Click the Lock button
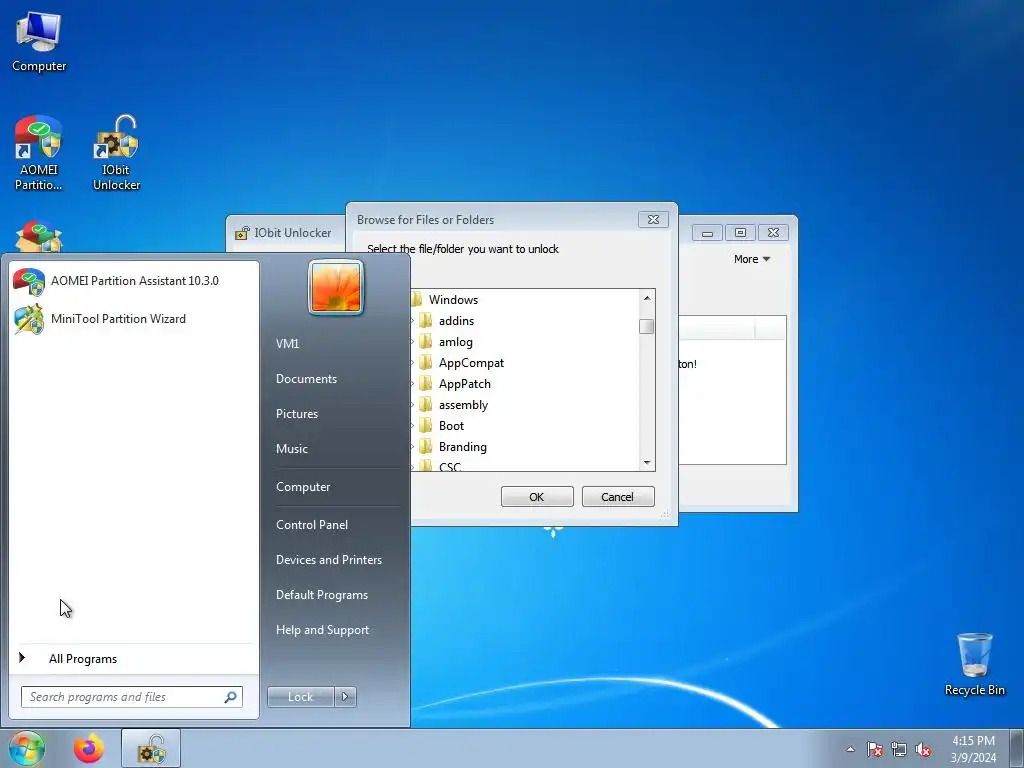The width and height of the screenshot is (1024, 768). click(x=300, y=697)
